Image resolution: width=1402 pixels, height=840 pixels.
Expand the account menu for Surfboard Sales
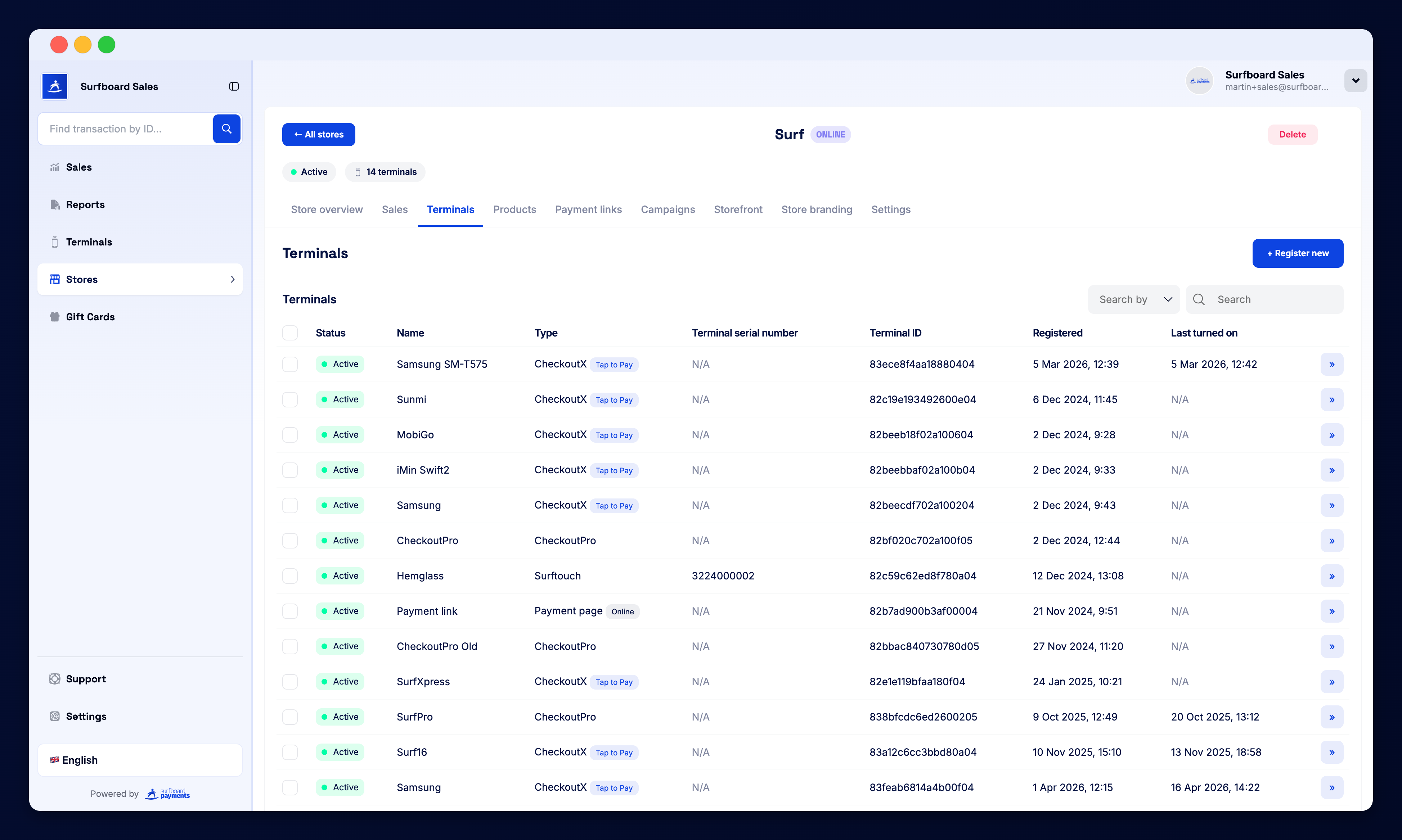(x=1356, y=80)
